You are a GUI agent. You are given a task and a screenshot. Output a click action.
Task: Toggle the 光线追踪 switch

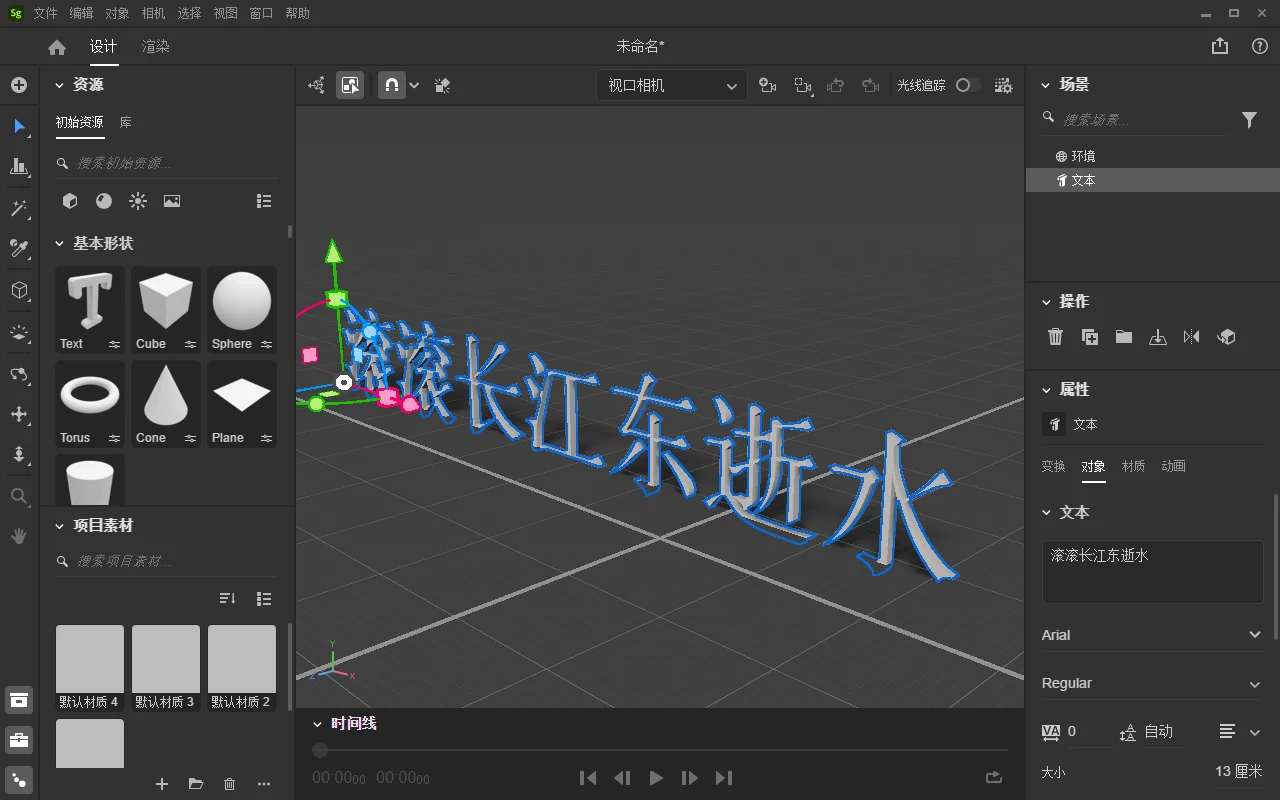967,86
